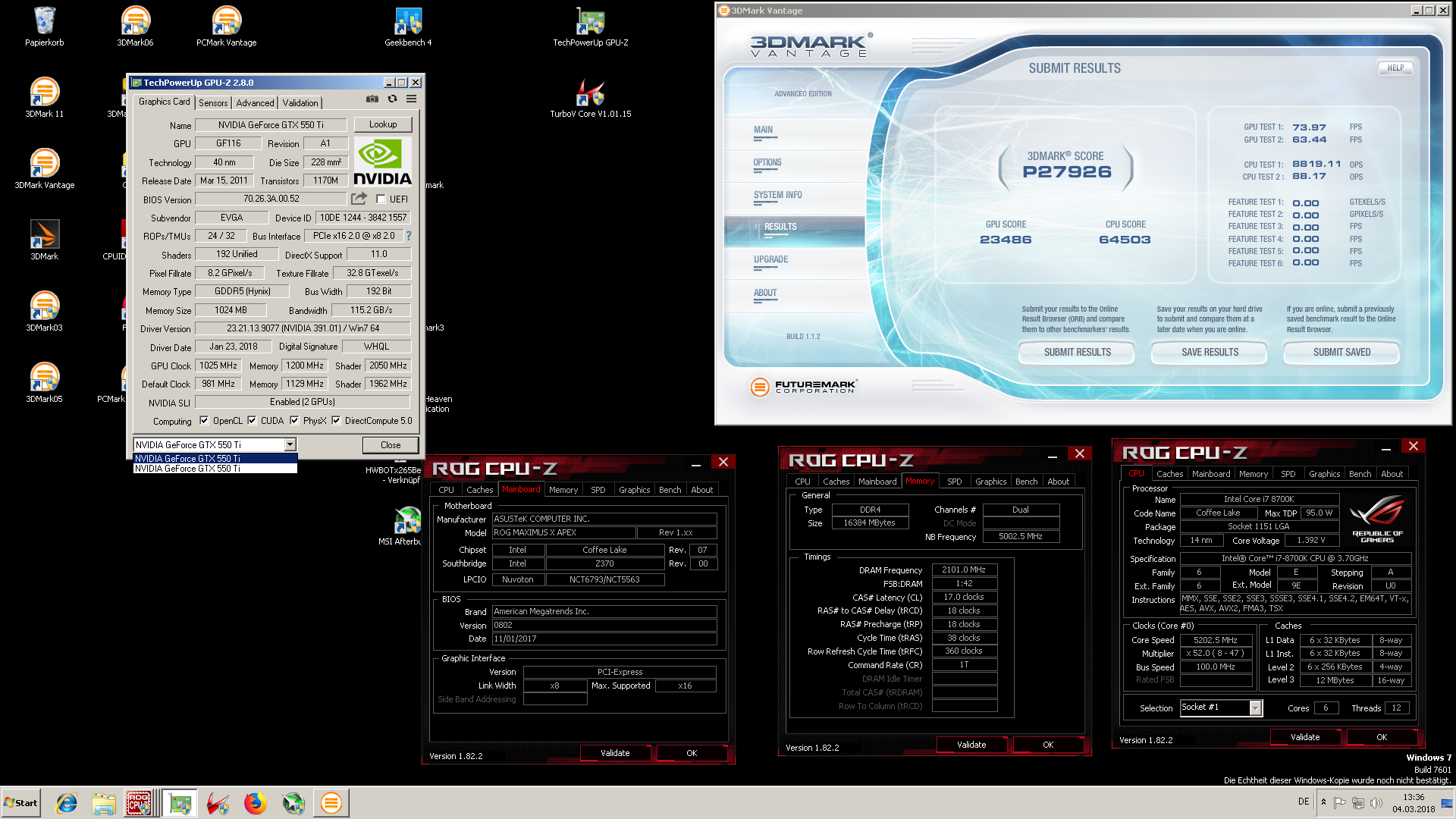Open the 3DMark05 desktop shortcut
The image size is (1456, 819).
pos(44,383)
